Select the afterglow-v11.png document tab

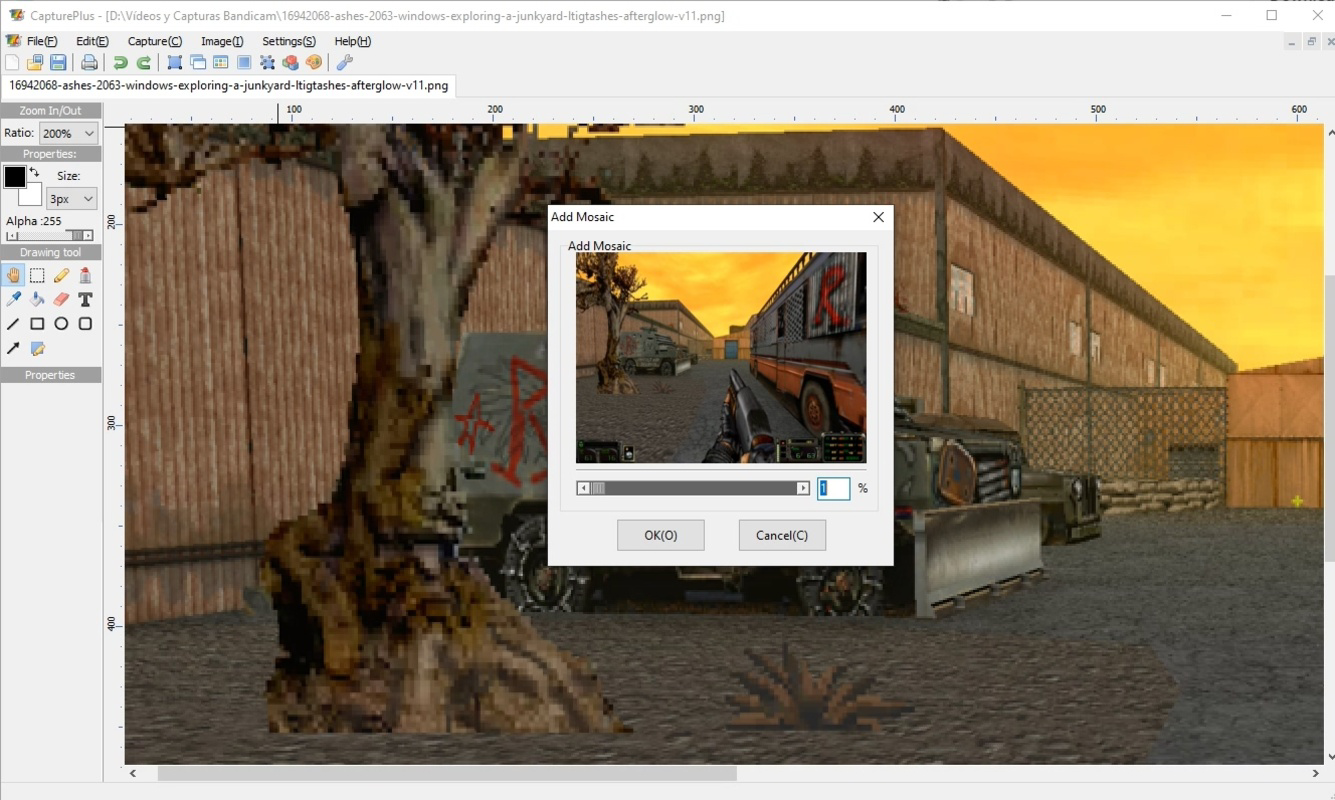pyautogui.click(x=228, y=85)
